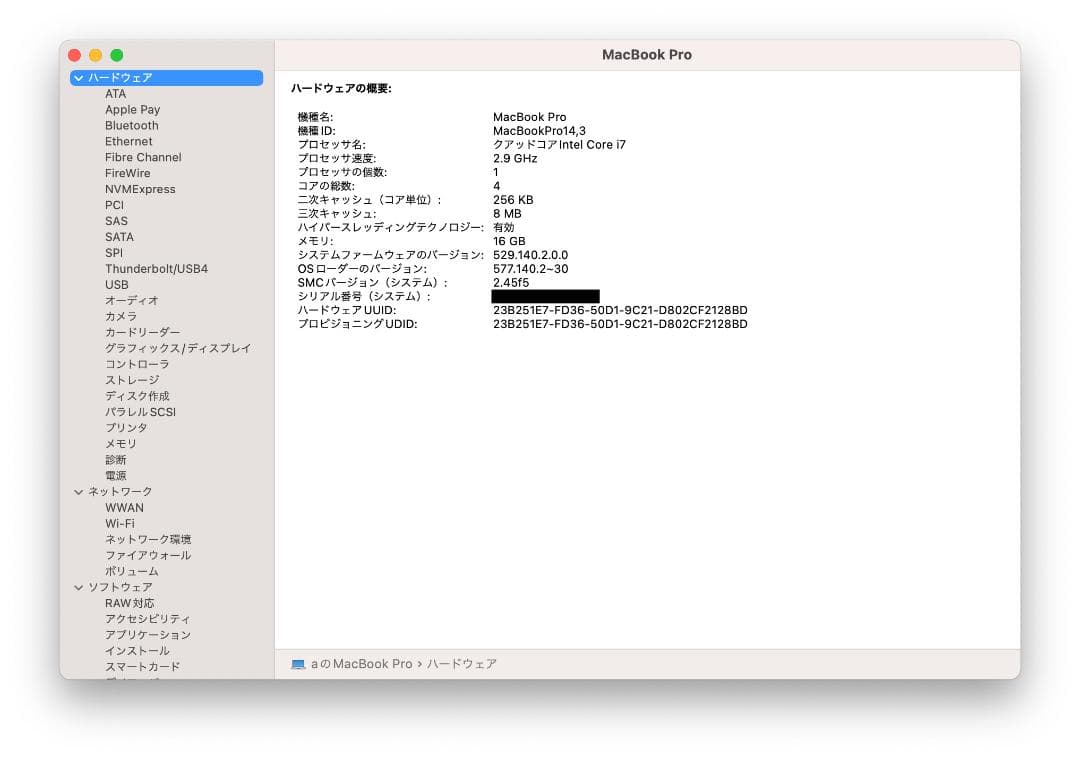Collapse the ハードウェア section disclosure triangle
The height and width of the screenshot is (758, 1080).
click(78, 77)
